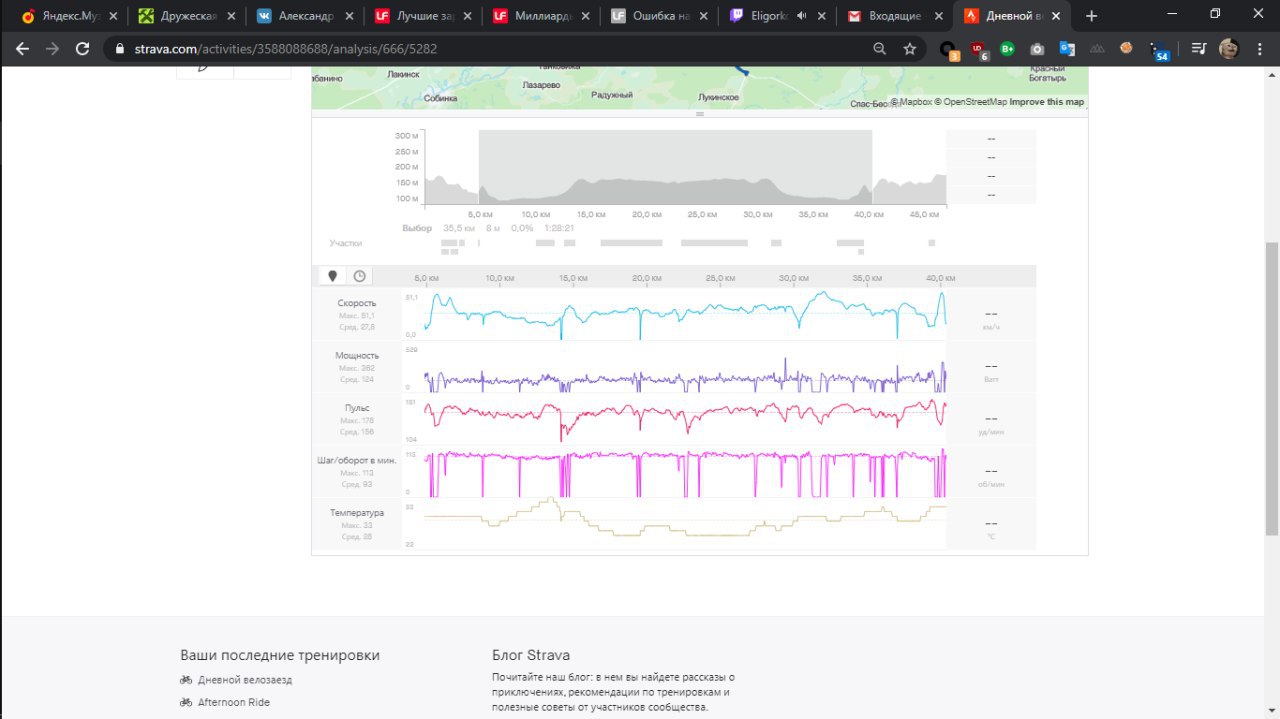
Task: Open the Chrome profile avatar
Action: click(x=1229, y=48)
